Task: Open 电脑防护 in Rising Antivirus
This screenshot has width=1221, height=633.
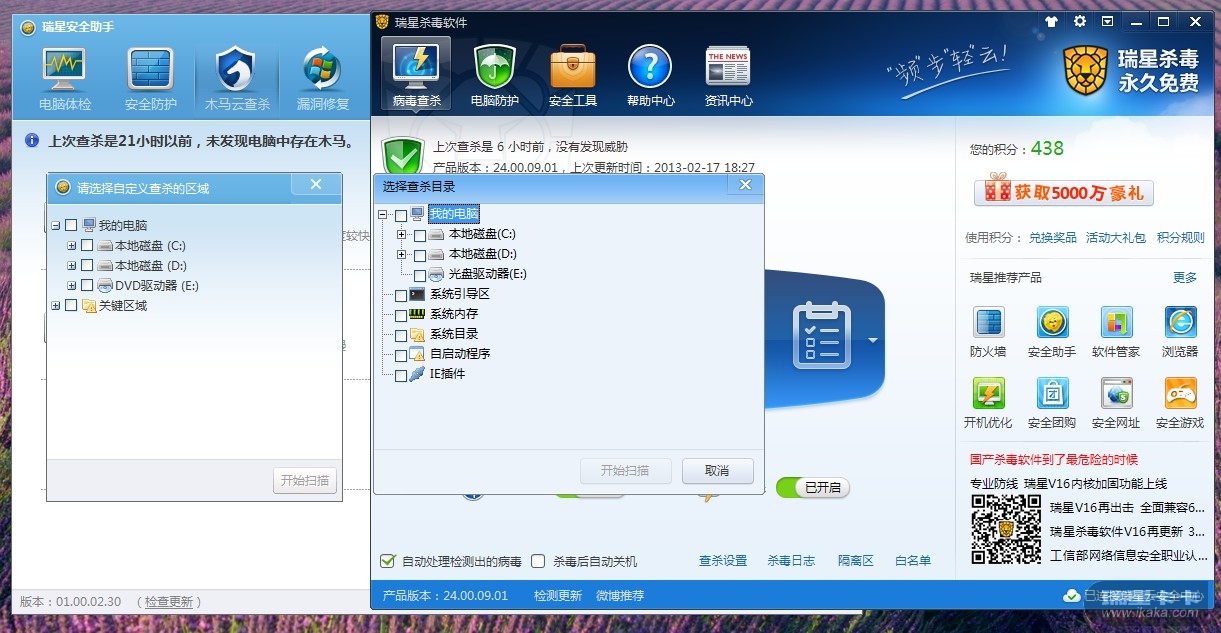Action: [494, 75]
